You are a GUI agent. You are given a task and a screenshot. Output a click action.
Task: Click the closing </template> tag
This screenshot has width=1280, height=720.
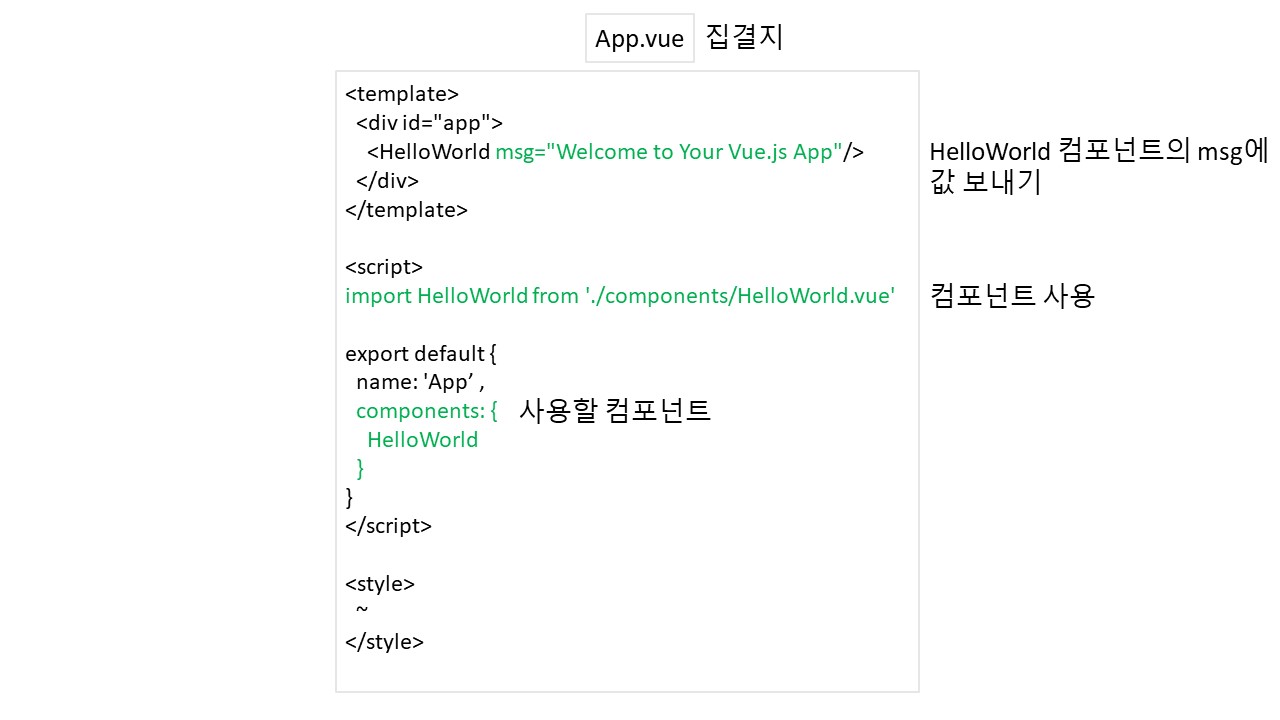pyautogui.click(x=406, y=210)
